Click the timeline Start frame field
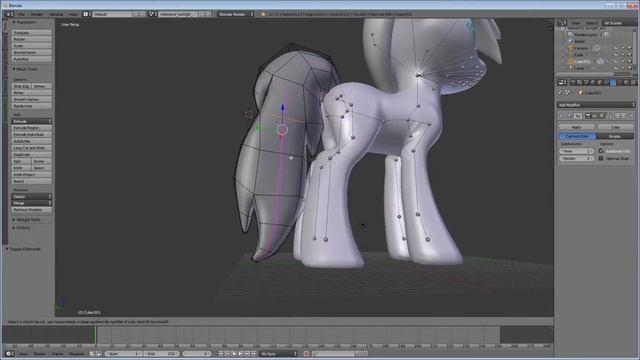Image resolution: width=640 pixels, height=360 pixels. pos(123,353)
